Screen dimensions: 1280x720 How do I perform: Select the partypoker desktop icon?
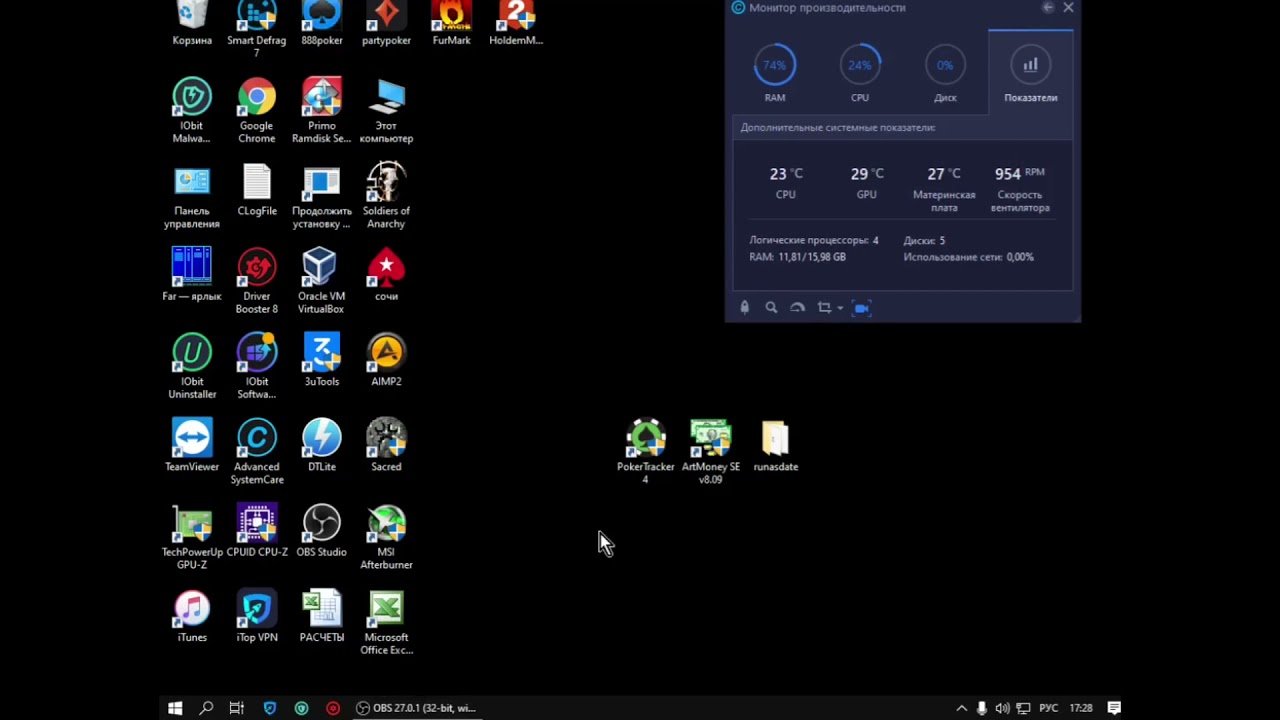(386, 24)
